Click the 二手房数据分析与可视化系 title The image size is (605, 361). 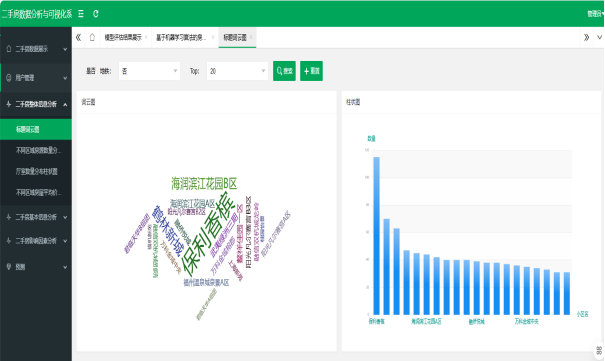(x=37, y=14)
